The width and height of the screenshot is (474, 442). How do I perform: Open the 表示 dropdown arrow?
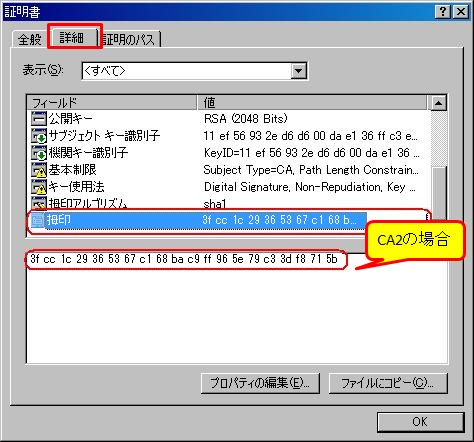click(x=298, y=71)
